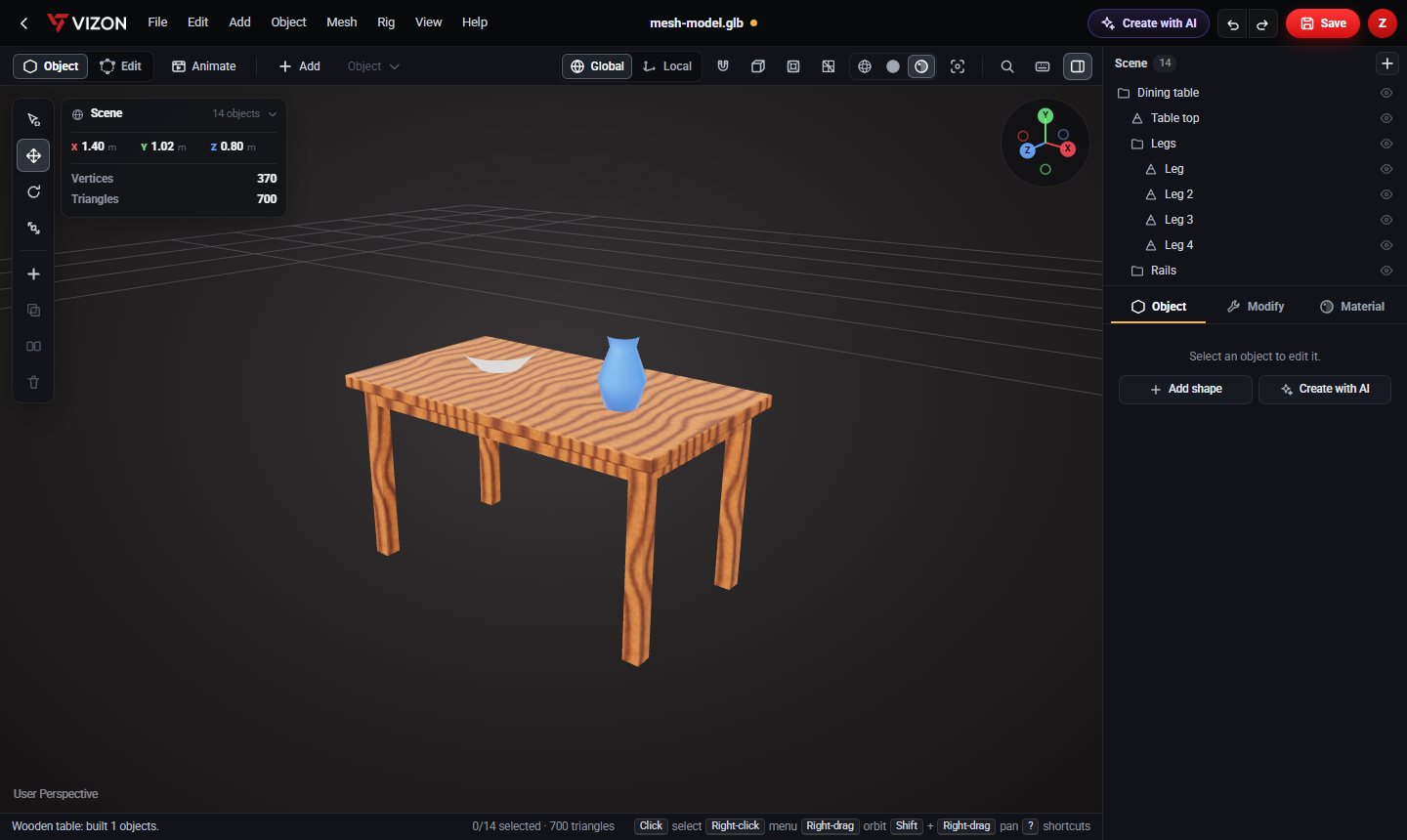Open the Rig menu
Viewport: 1407px width, 840px height.
386,22
